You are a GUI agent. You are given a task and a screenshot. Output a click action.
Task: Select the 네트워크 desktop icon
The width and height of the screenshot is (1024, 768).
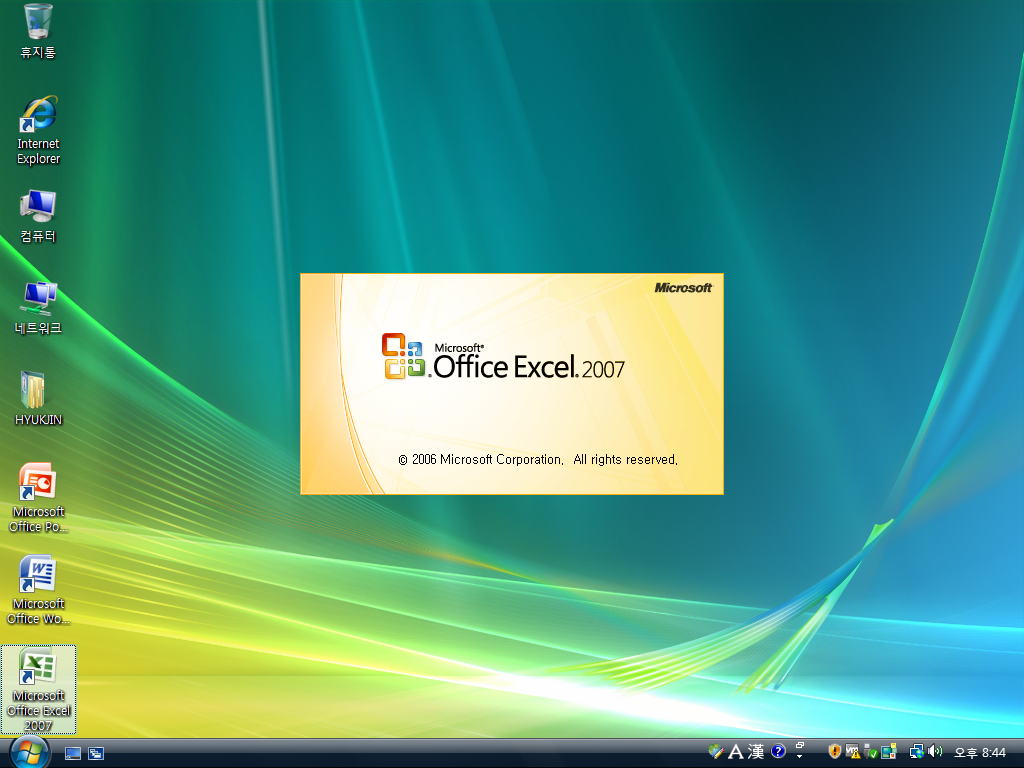click(x=38, y=308)
